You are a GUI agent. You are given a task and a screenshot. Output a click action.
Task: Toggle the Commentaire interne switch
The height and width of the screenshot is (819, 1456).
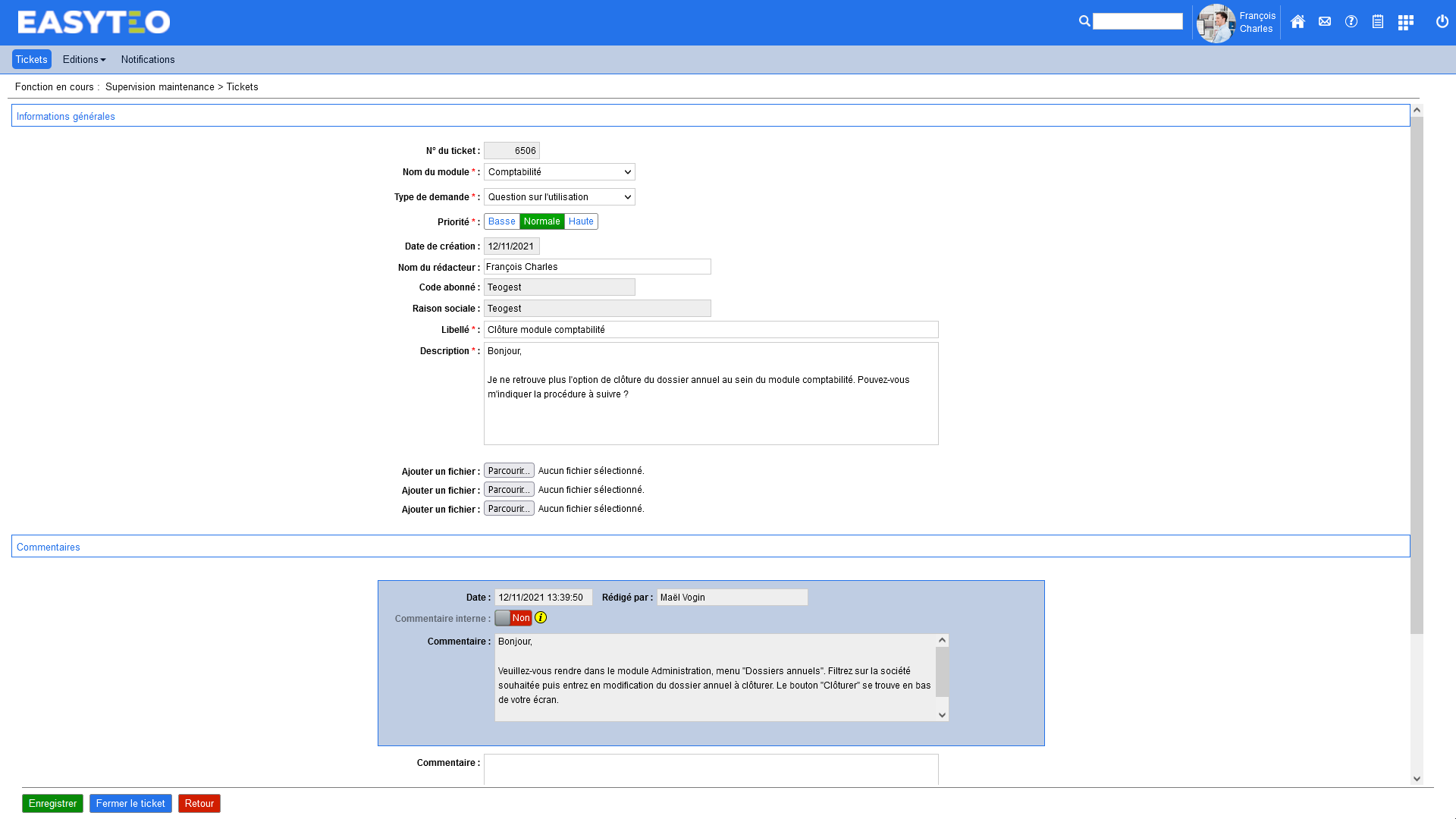513,618
